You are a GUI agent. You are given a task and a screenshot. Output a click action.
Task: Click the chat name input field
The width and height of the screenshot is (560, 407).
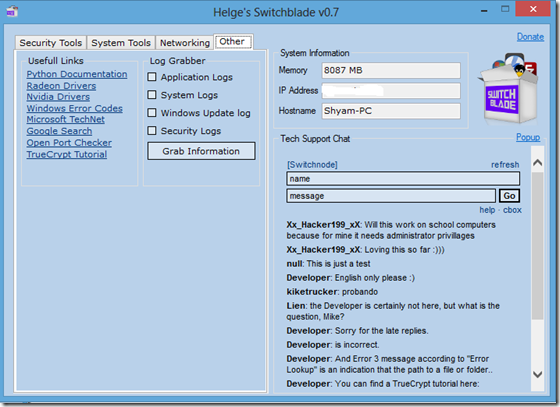point(403,179)
